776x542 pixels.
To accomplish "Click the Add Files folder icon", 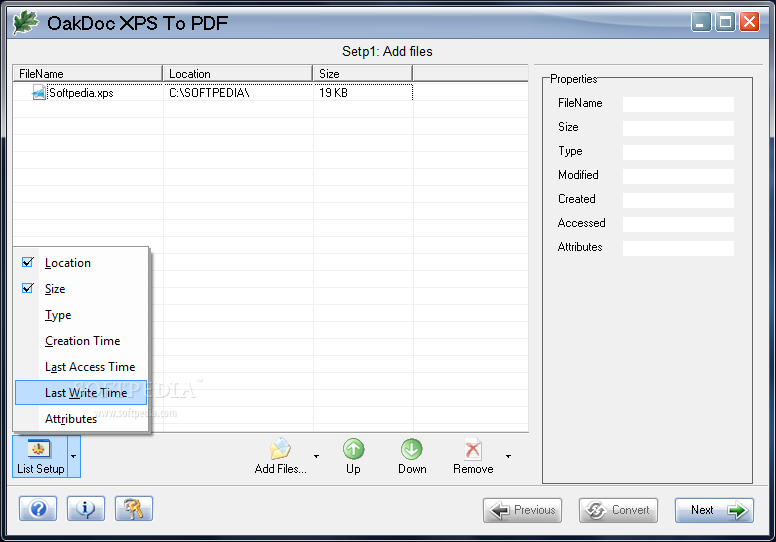I will click(x=280, y=448).
